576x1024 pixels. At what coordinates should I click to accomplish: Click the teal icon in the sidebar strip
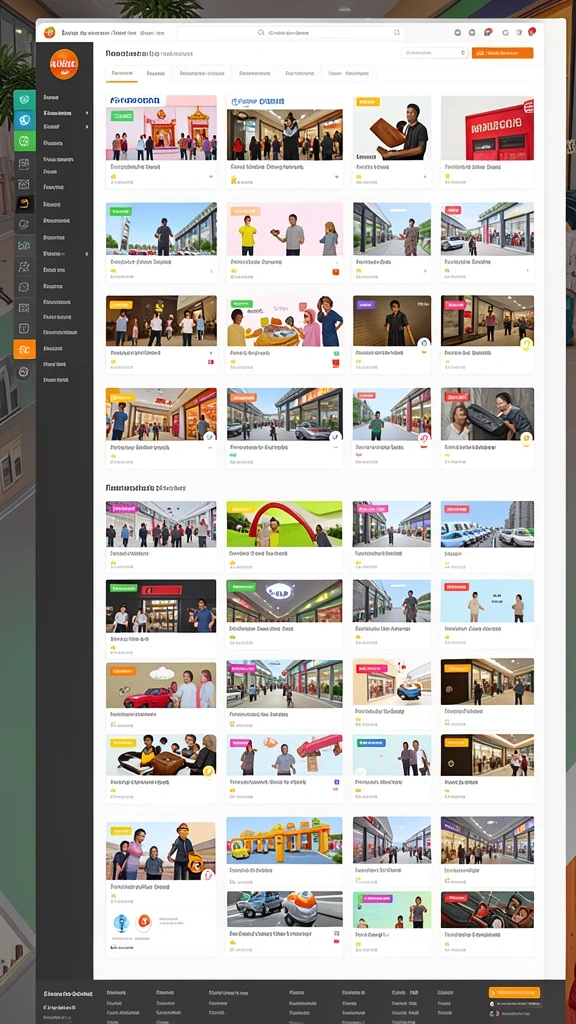pos(24,99)
